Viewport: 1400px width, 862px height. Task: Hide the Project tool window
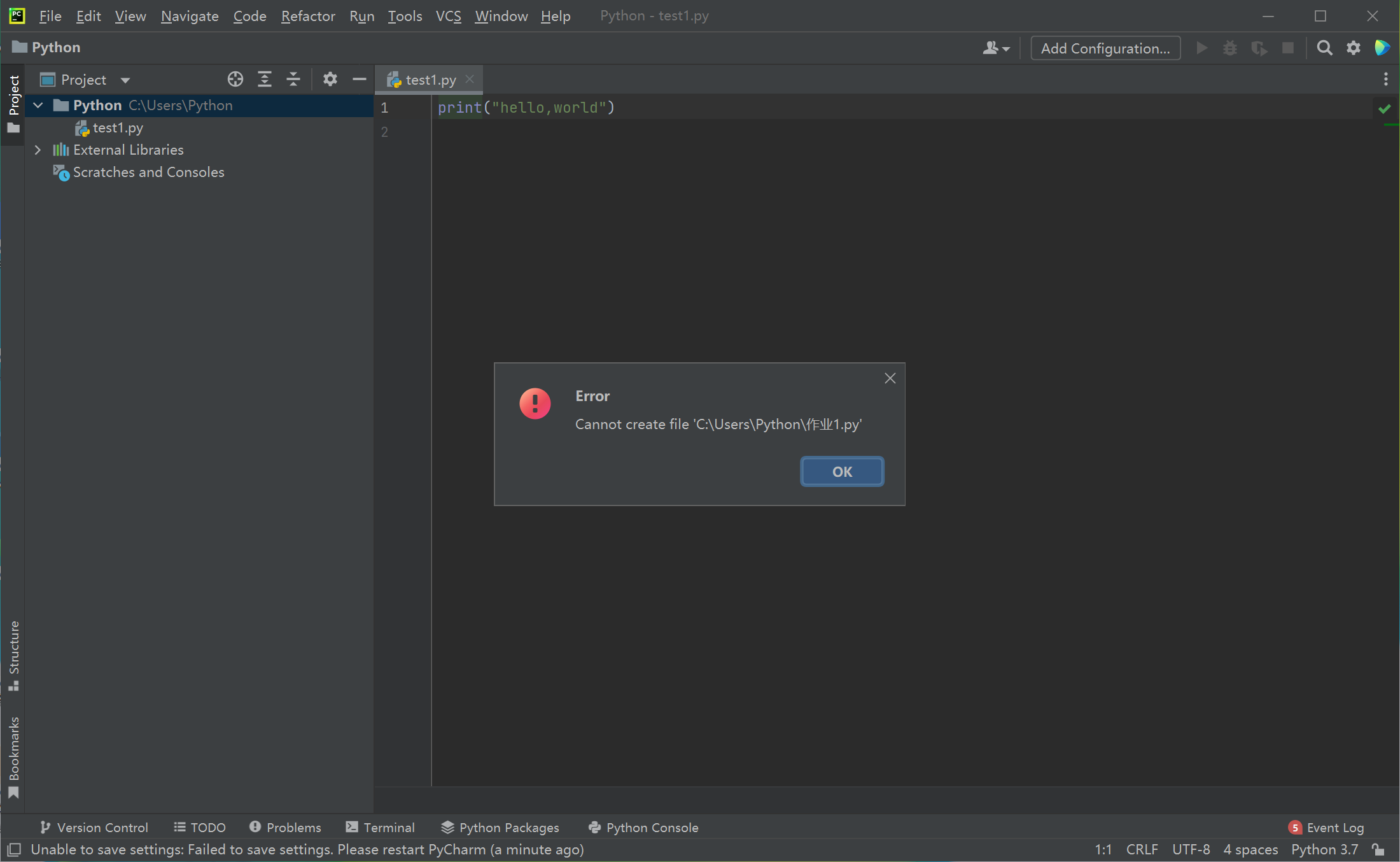359,79
